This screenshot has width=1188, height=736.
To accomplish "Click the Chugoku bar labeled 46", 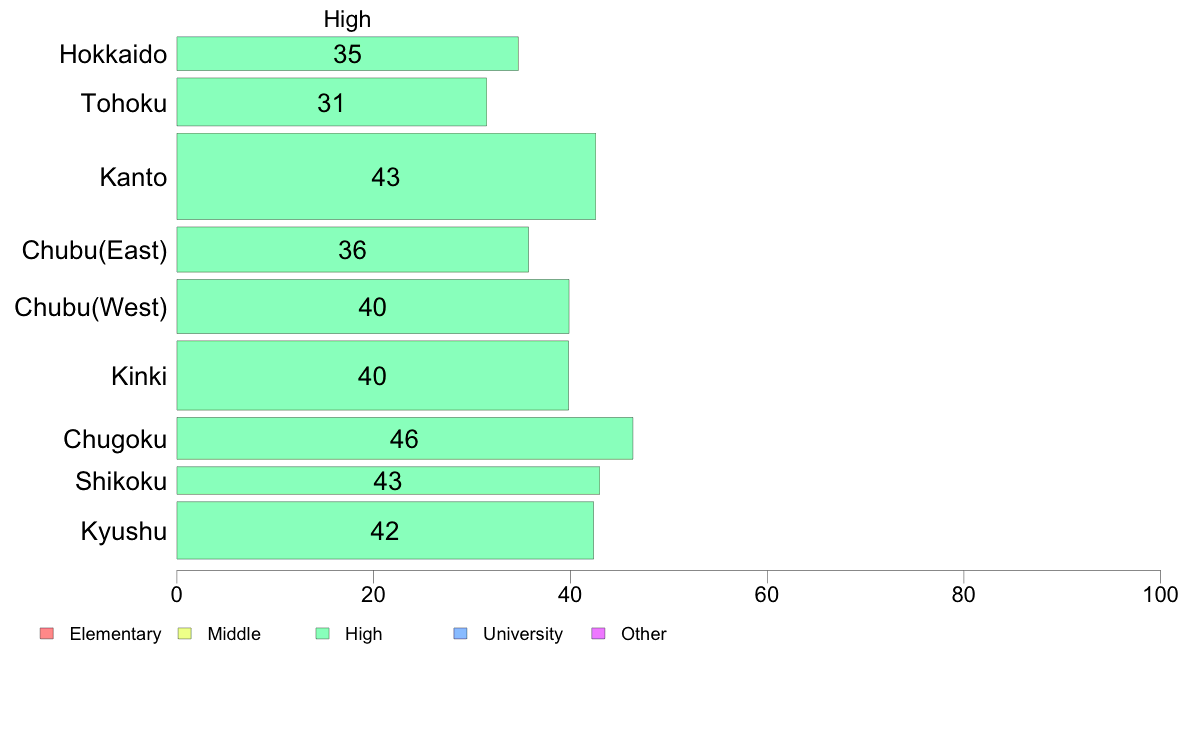I will click(405, 439).
